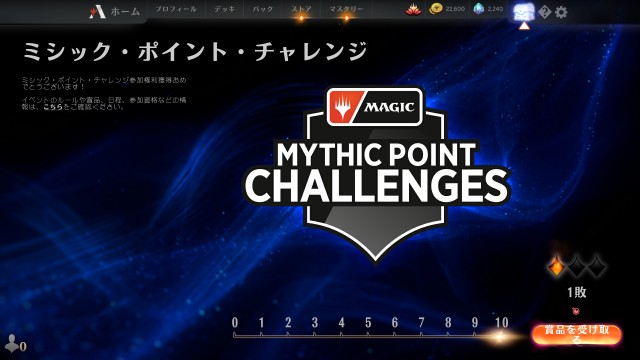Open the help question mark diamond
The width and height of the screenshot is (640, 360).
click(x=544, y=12)
